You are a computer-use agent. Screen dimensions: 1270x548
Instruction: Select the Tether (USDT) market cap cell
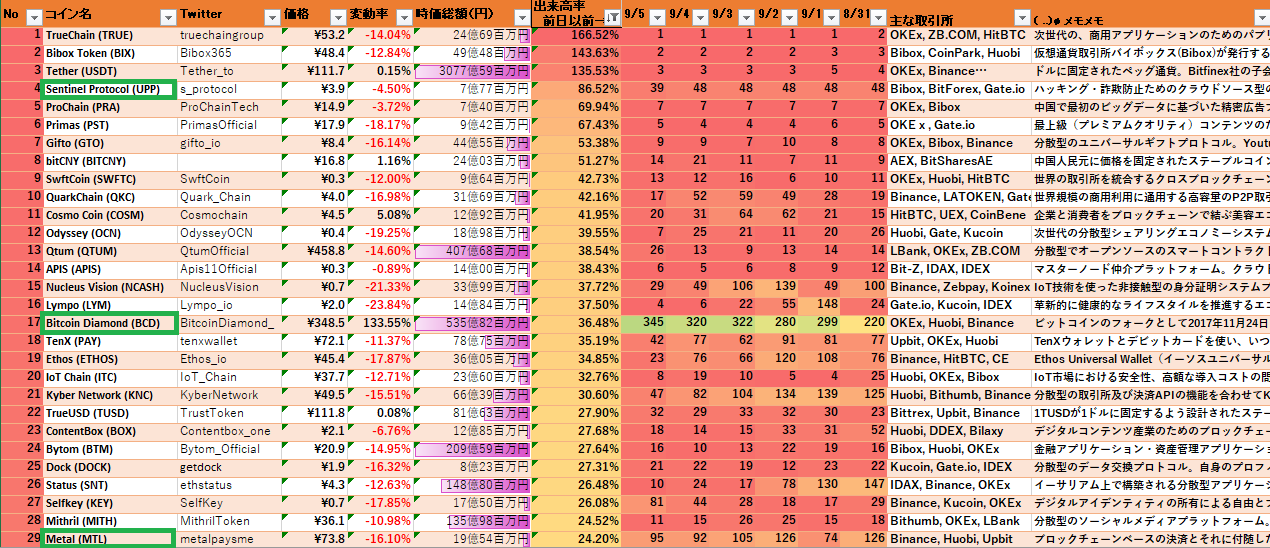[x=472, y=71]
